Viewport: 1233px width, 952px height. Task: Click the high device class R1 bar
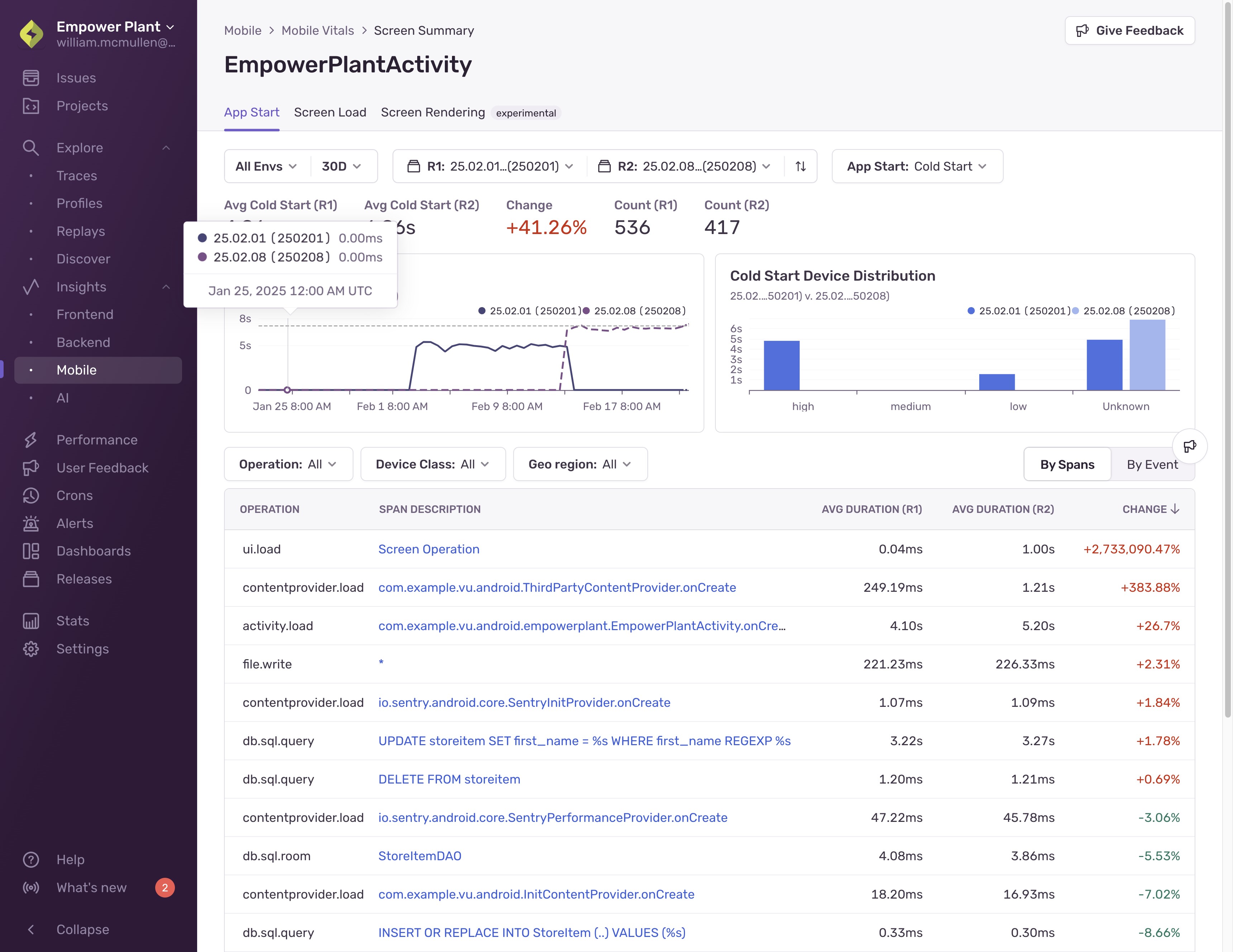tap(781, 365)
